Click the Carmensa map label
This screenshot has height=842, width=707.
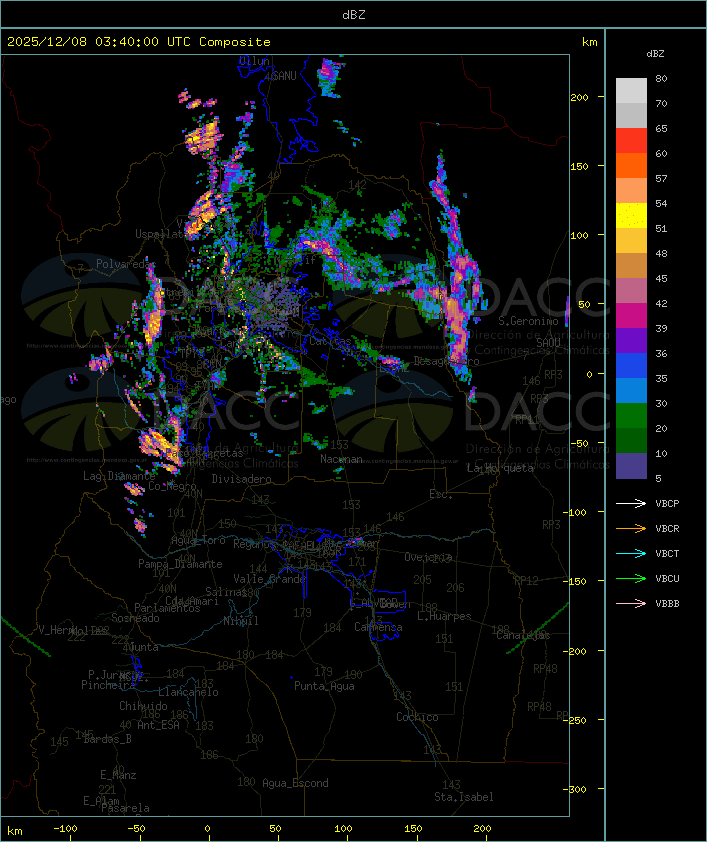pyautogui.click(x=378, y=627)
